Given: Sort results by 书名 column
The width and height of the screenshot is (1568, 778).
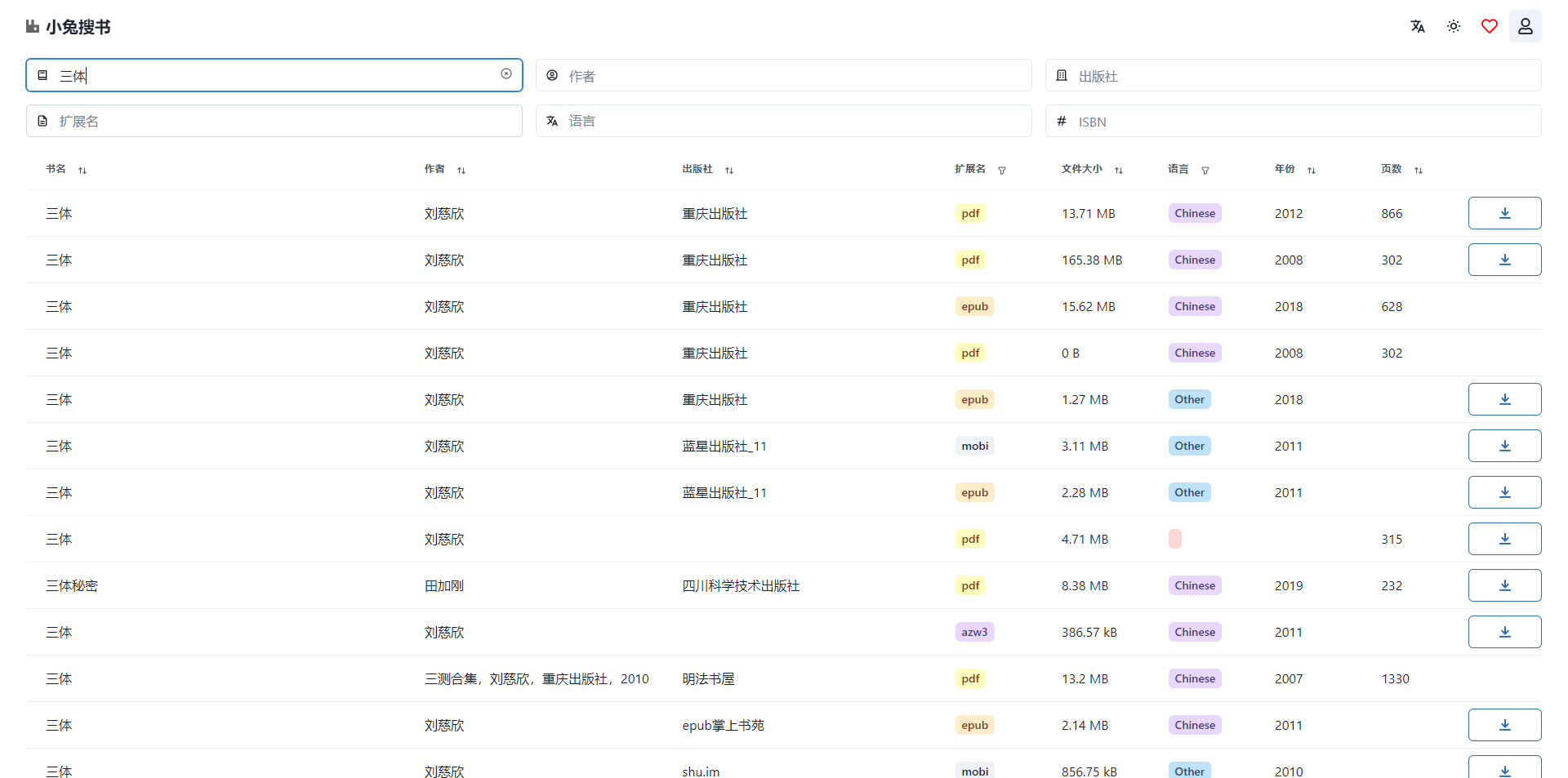Looking at the screenshot, I should [82, 170].
